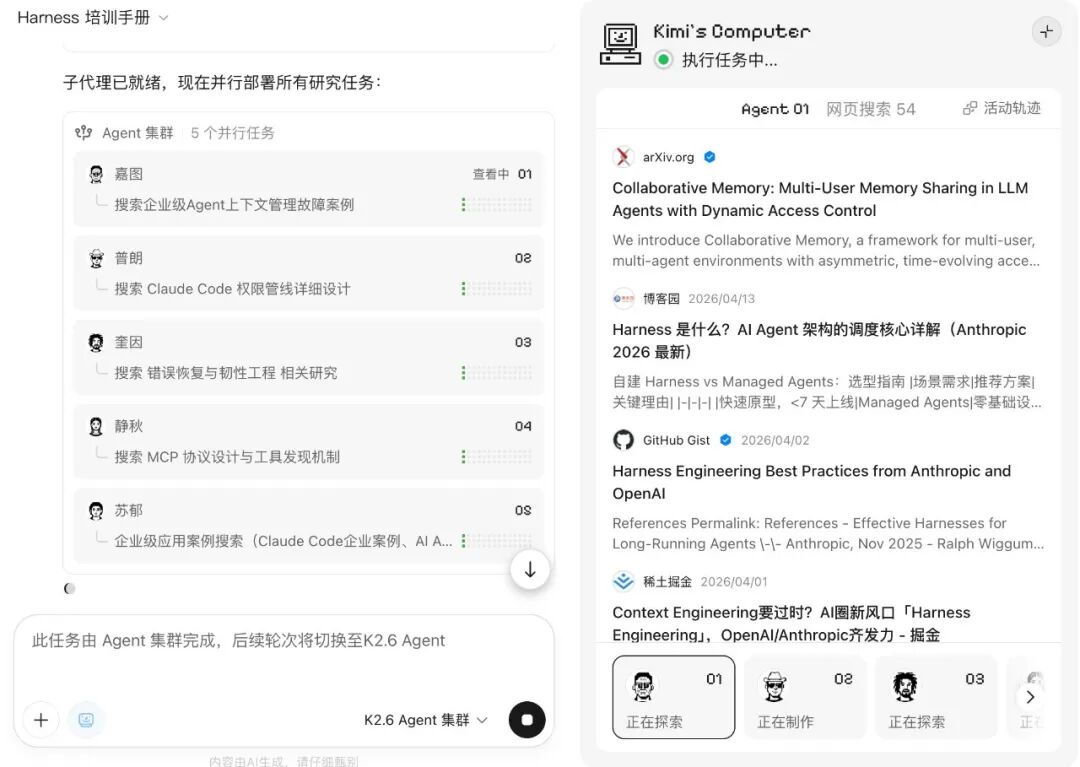Click the Kimi's Computer pixel monitor icon
Image resolution: width=1080 pixels, height=767 pixels.
620,44
